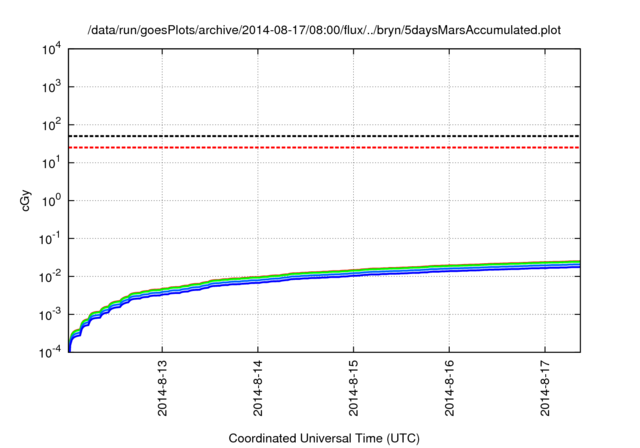Click the 2014-8-13 date label
This screenshot has height=448, width=640.
pos(162,388)
